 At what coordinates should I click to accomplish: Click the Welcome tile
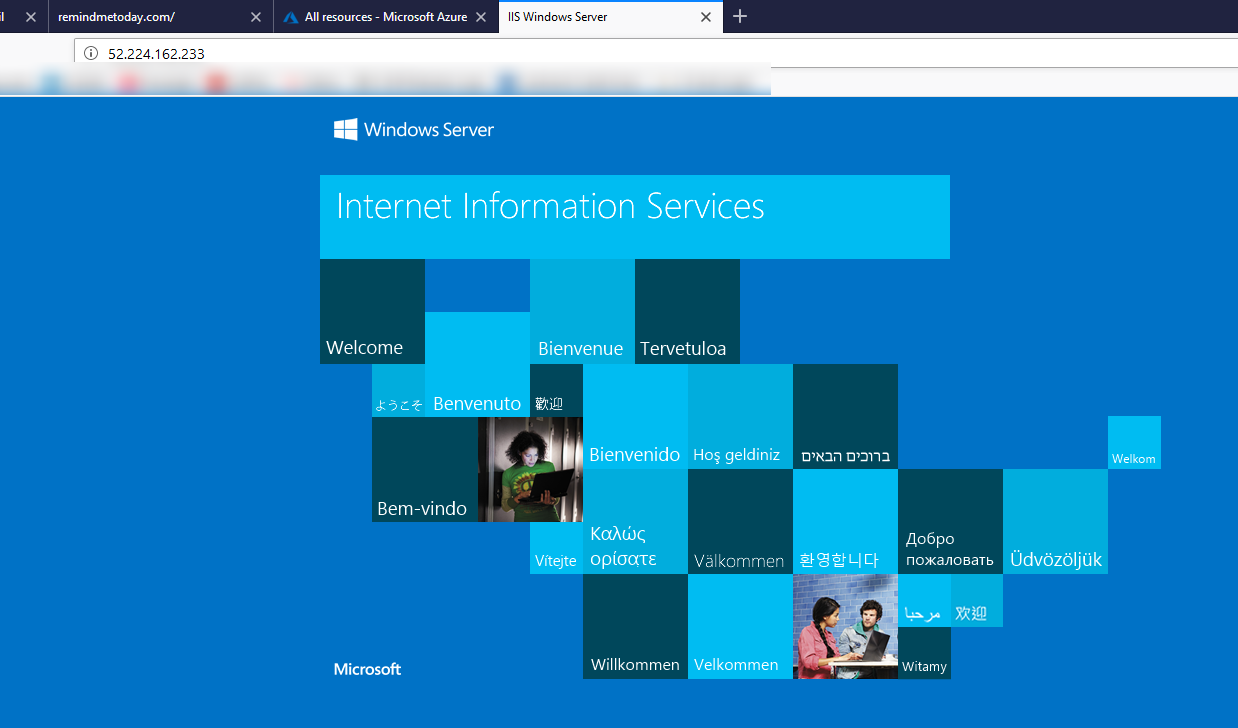tap(372, 311)
